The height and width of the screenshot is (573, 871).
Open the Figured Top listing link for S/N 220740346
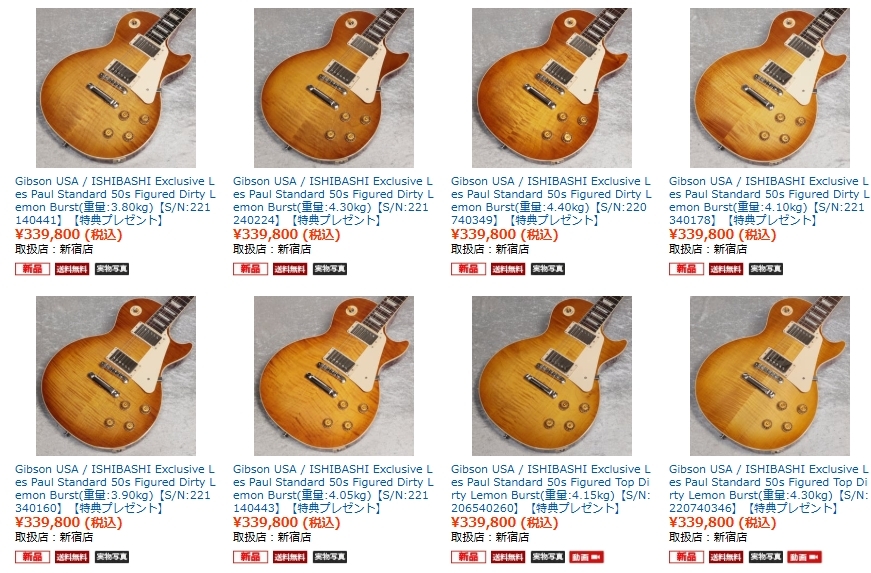(x=769, y=489)
